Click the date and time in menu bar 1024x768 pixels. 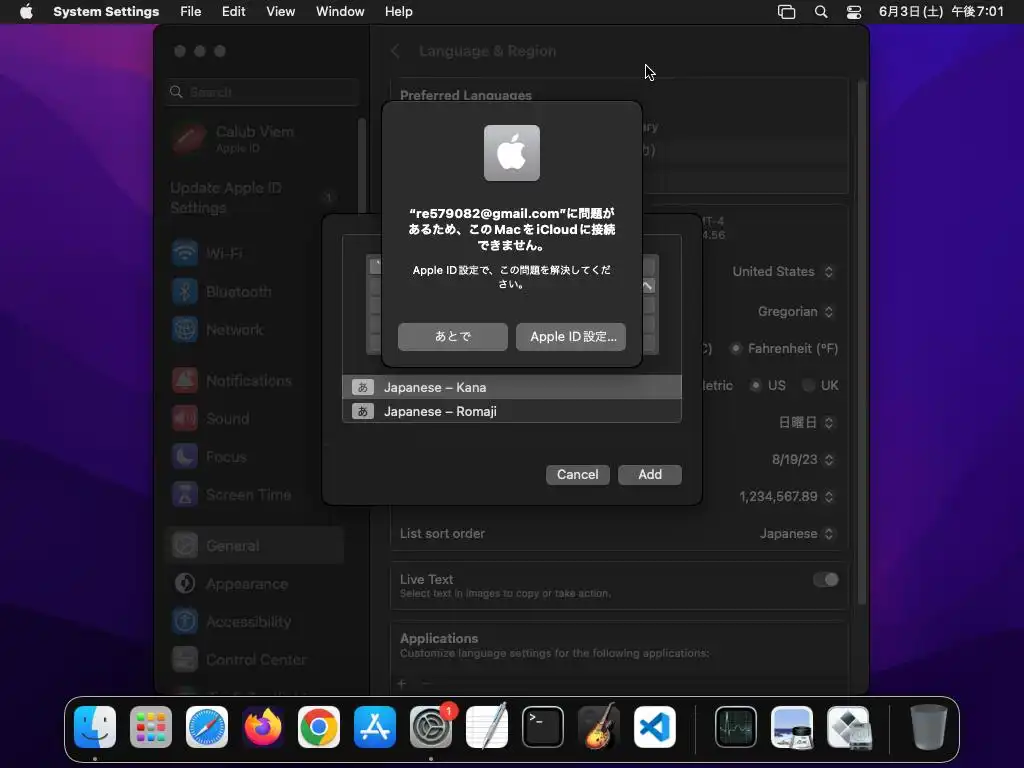point(941,12)
